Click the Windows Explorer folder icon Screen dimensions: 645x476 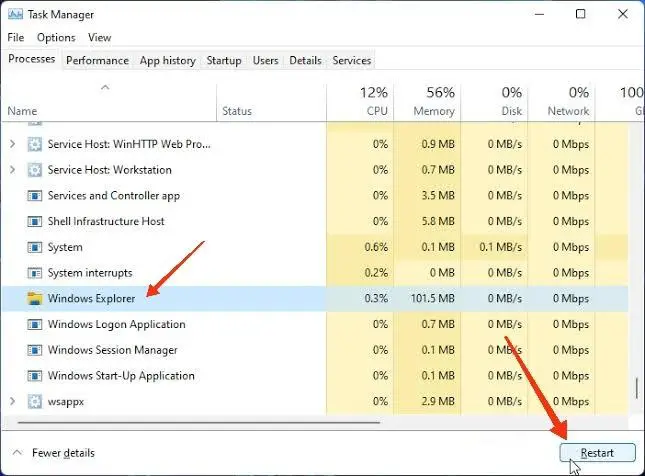(35, 298)
